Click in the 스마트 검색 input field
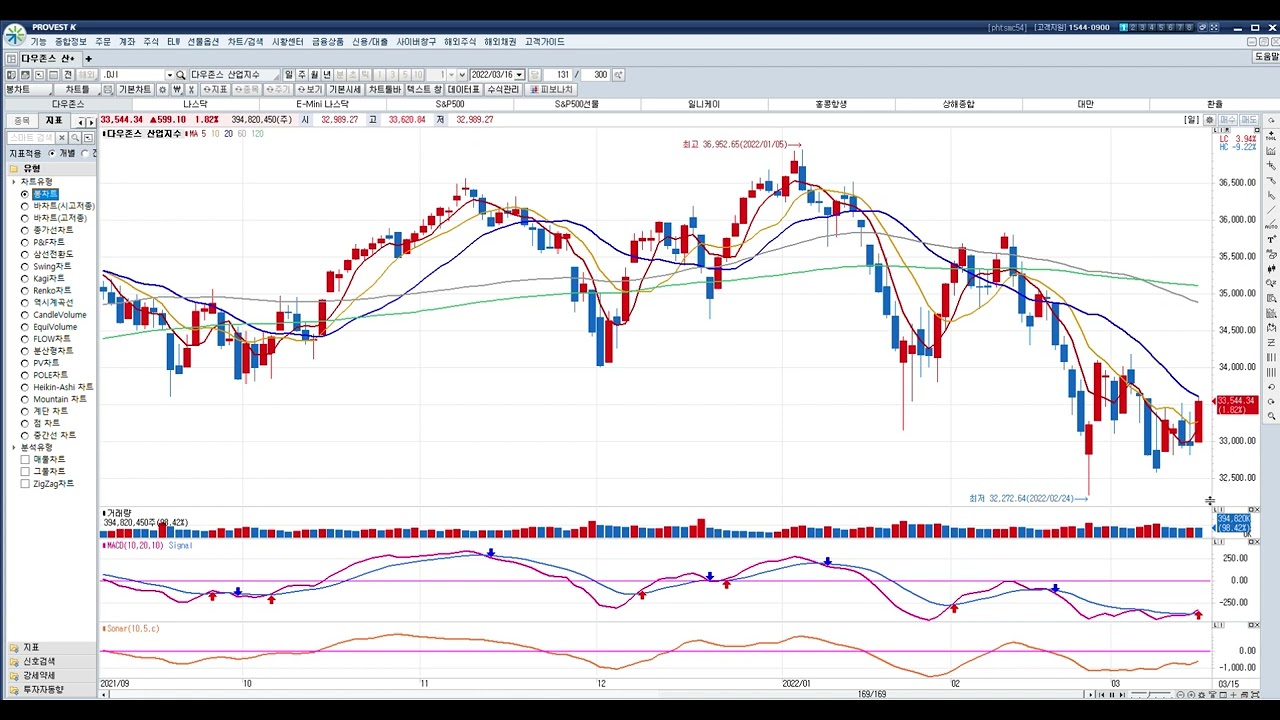1280x720 pixels. 30,138
